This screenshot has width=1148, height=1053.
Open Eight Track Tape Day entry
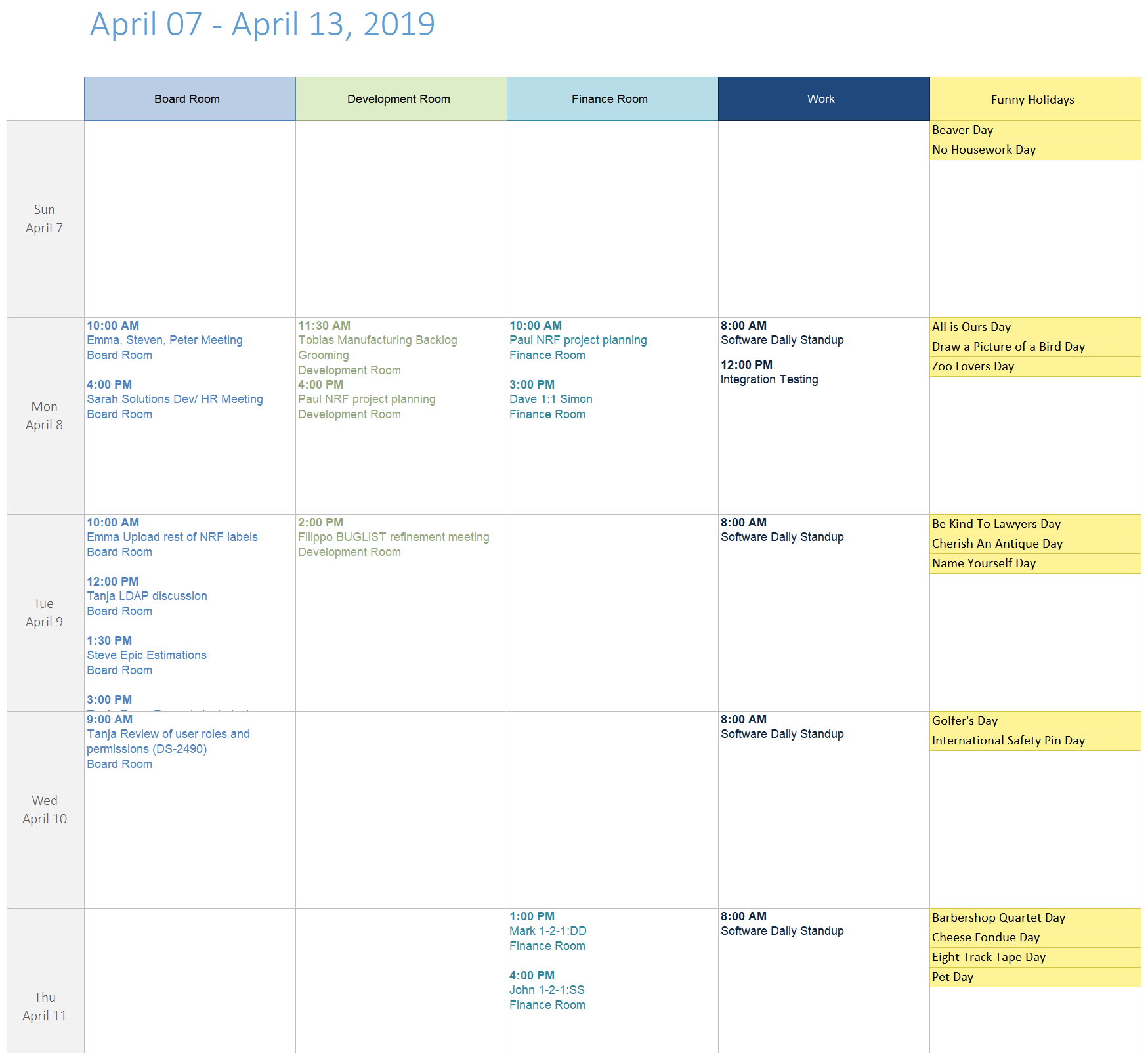[1035, 957]
